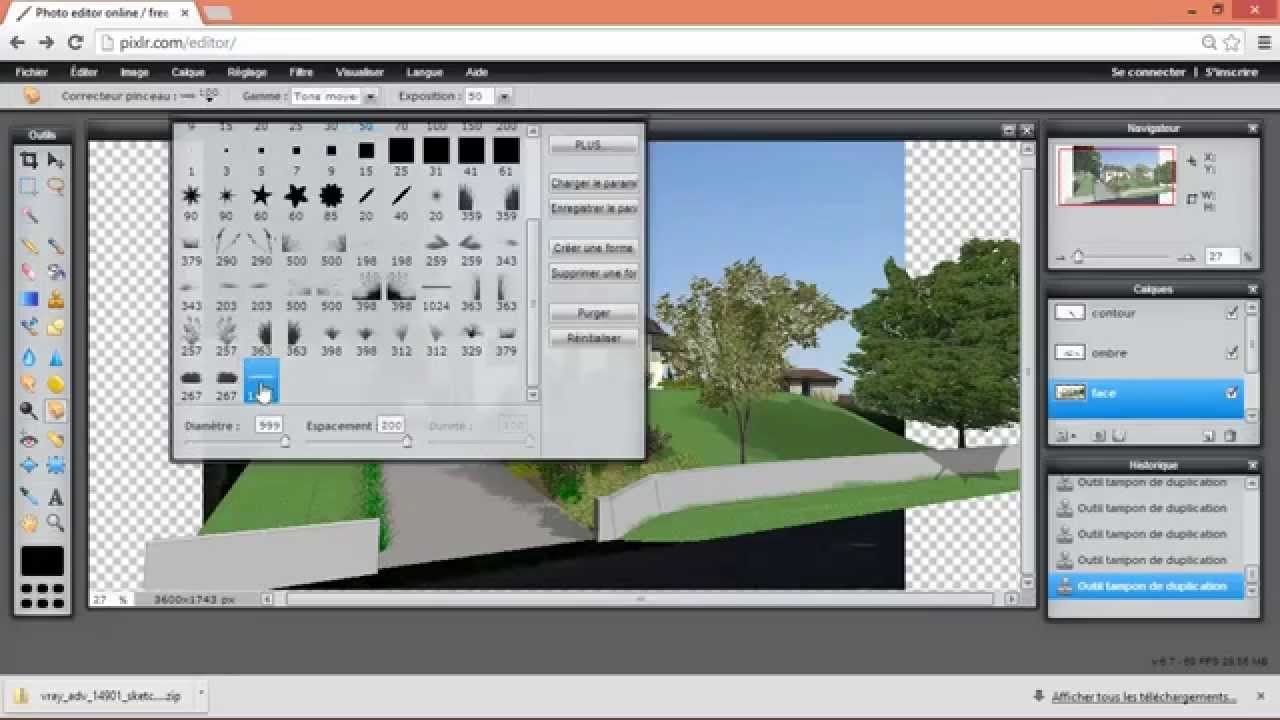
Task: Select the Brush tool
Action: [56, 245]
